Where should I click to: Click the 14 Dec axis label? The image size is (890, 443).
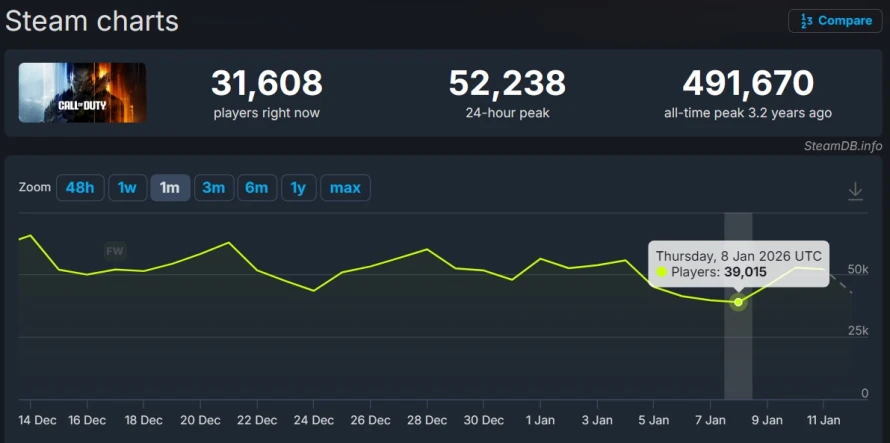pyautogui.click(x=37, y=420)
